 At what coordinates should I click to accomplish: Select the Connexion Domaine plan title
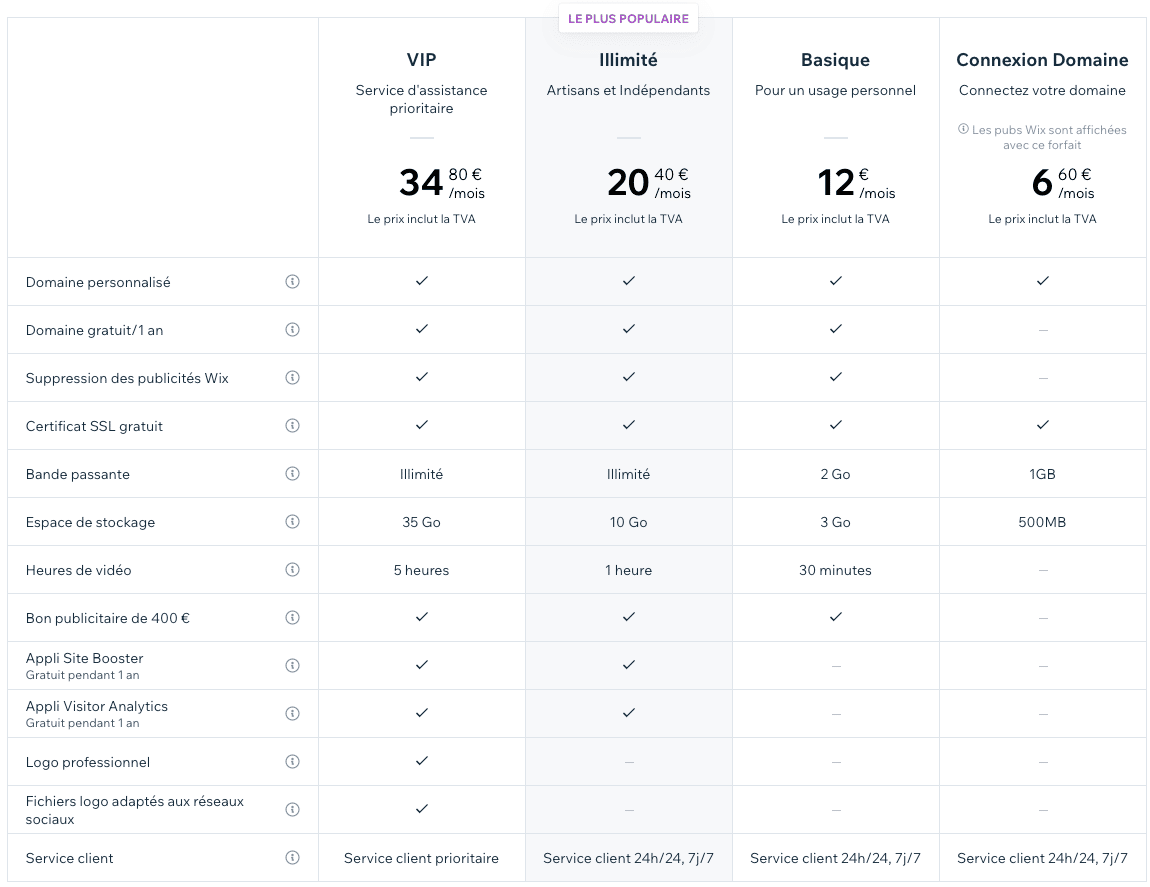(x=1042, y=60)
